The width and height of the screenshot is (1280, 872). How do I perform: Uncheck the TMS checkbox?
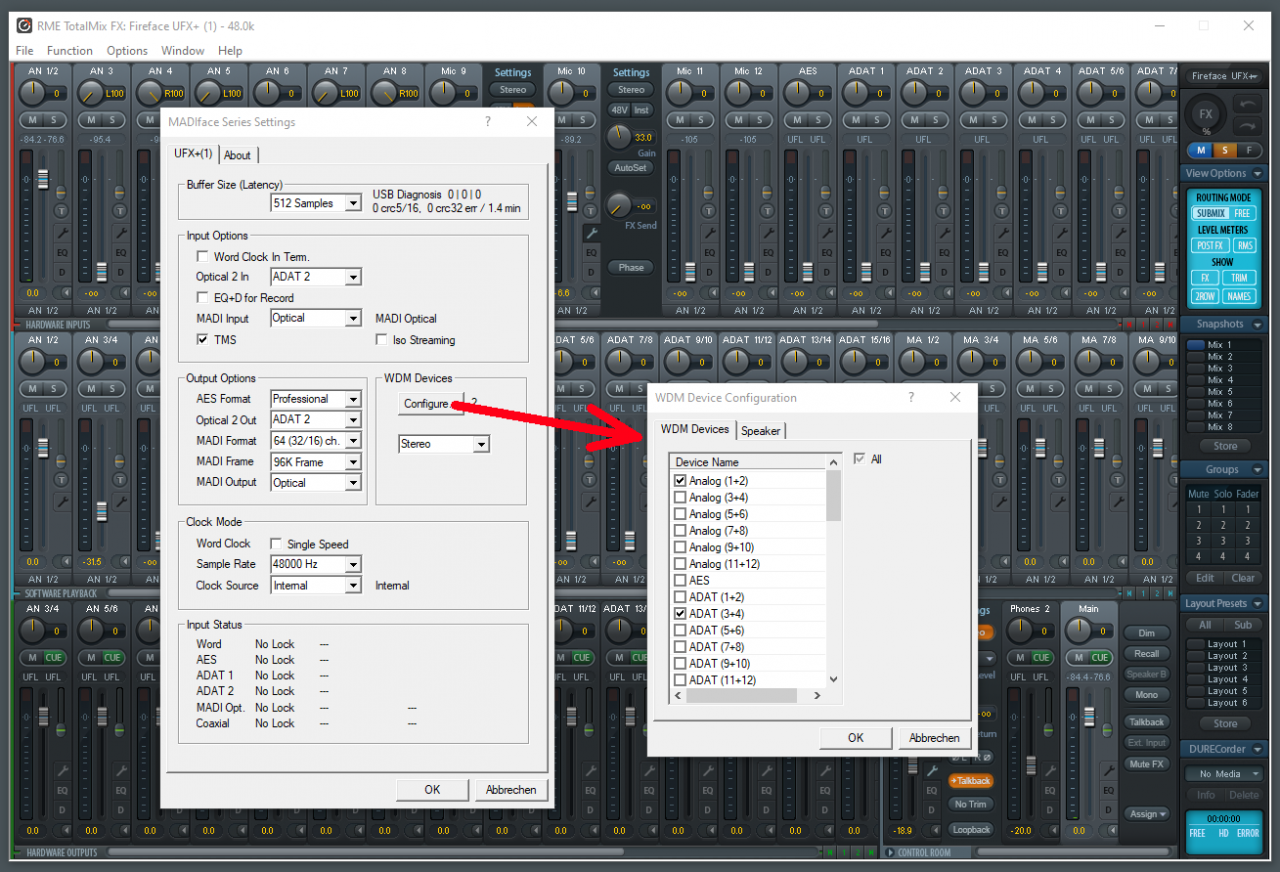(203, 340)
